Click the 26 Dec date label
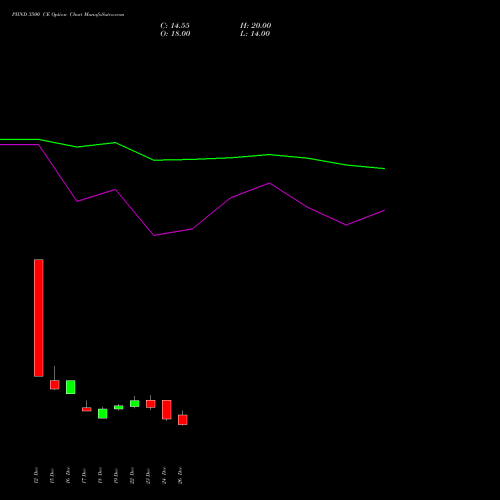 coord(180,475)
